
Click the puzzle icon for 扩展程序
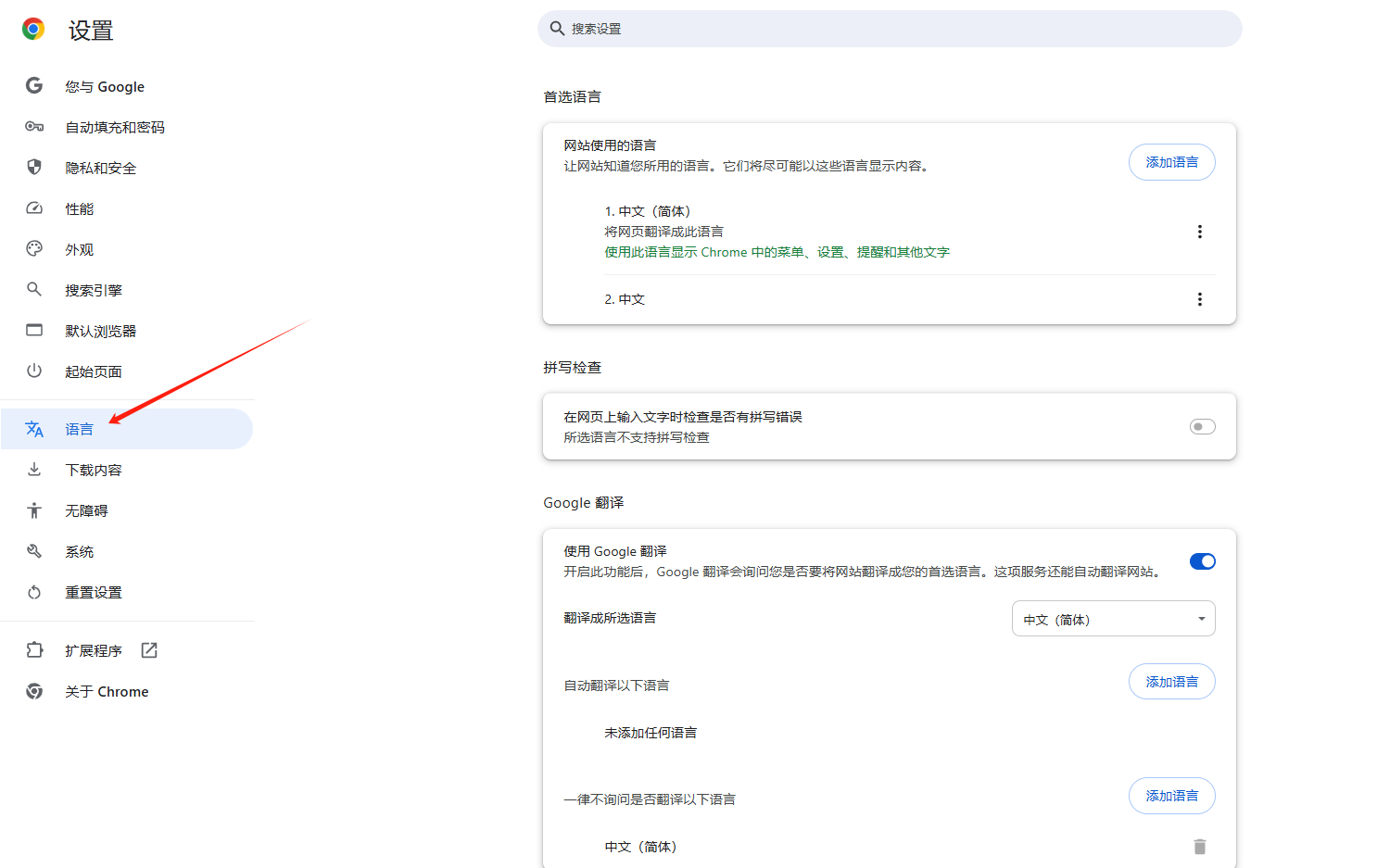[x=34, y=650]
